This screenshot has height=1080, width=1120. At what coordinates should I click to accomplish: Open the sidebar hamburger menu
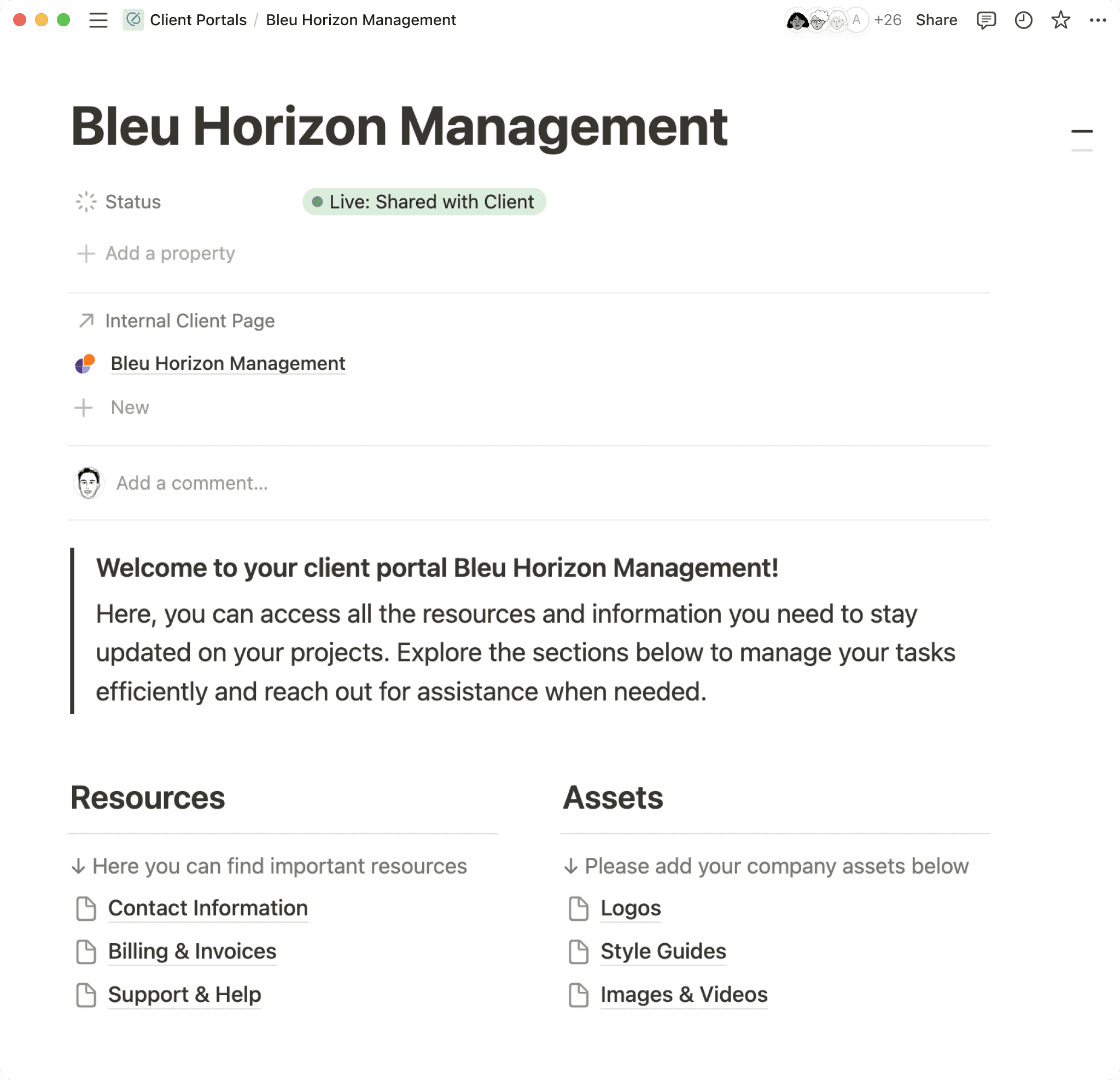[98, 21]
